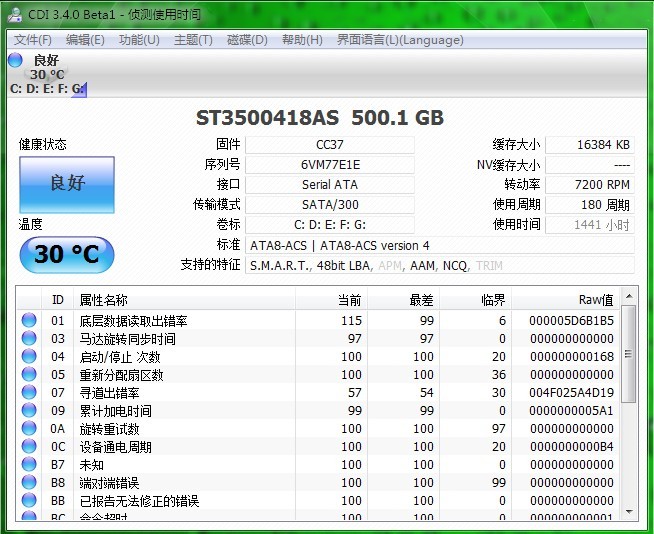Click status orb for attribute 05 reallocated sectors
Viewport: 654px width, 534px height.
[29, 375]
